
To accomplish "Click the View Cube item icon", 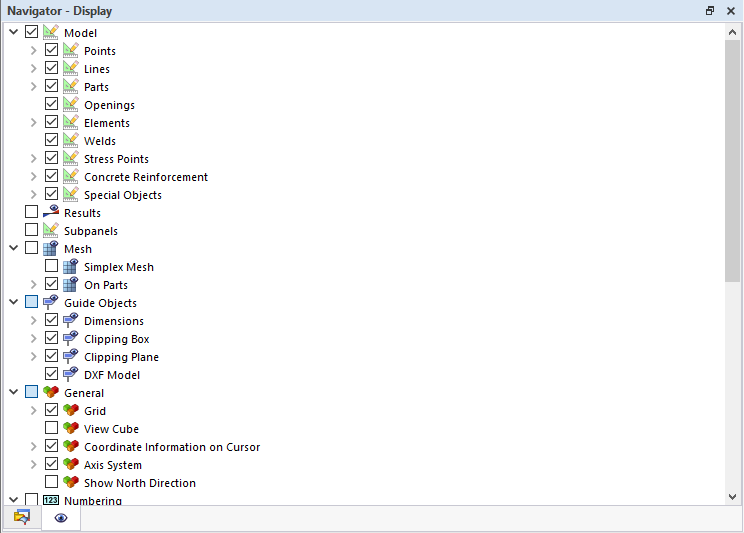I will tap(71, 428).
